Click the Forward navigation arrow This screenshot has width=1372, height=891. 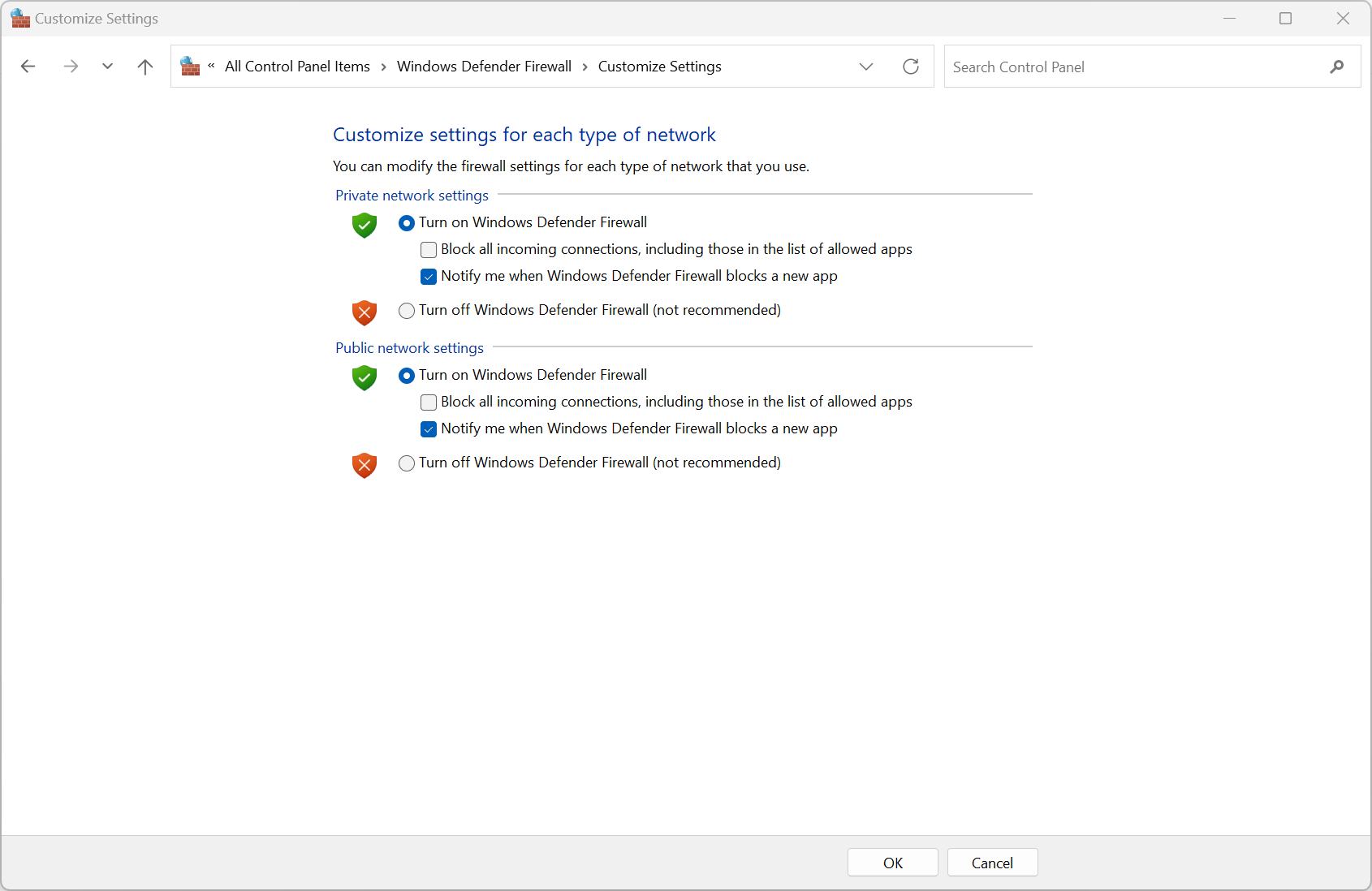[71, 67]
